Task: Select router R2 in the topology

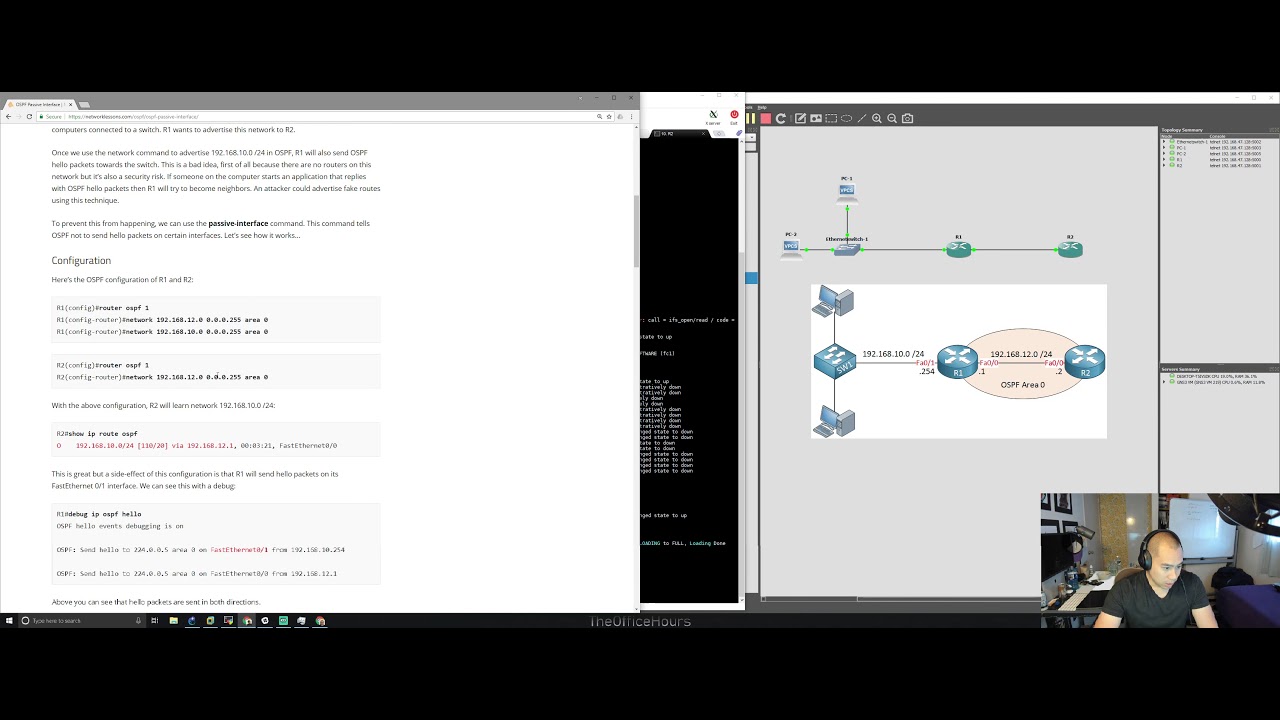Action: click(x=1070, y=249)
